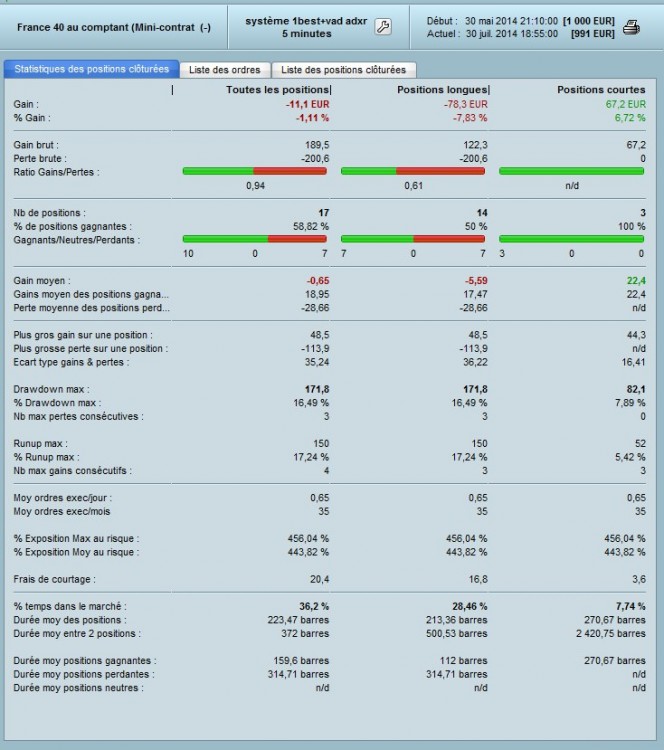Click Gagnants/Neutres/Perdants bar for long positions
The width and height of the screenshot is (664, 750).
(x=413, y=239)
